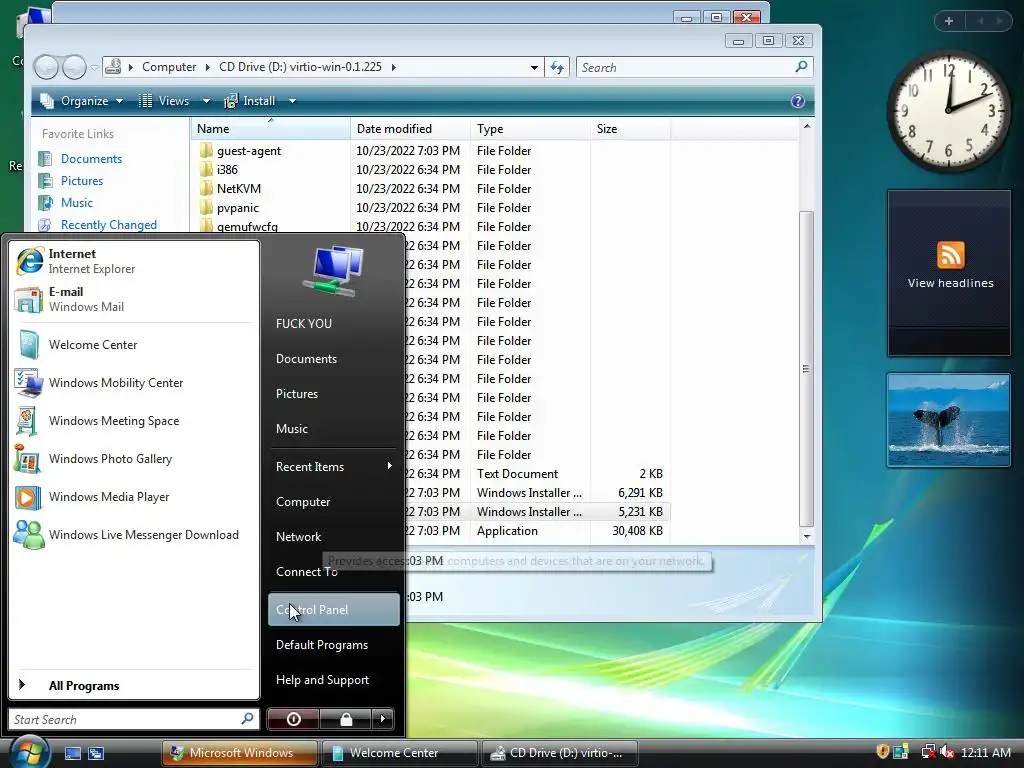Switch to Microsoft Windows taskbar button
Image resolution: width=1024 pixels, height=768 pixels.
(240, 753)
